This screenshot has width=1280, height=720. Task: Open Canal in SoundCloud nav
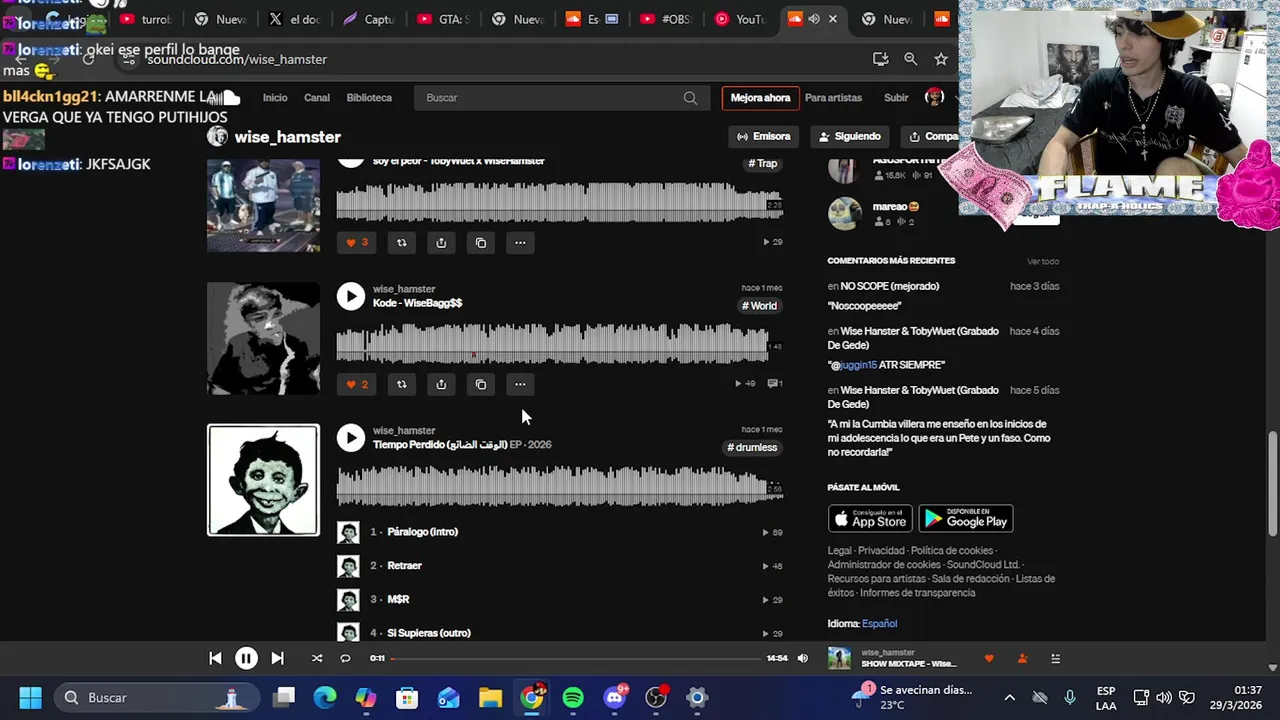pos(317,98)
